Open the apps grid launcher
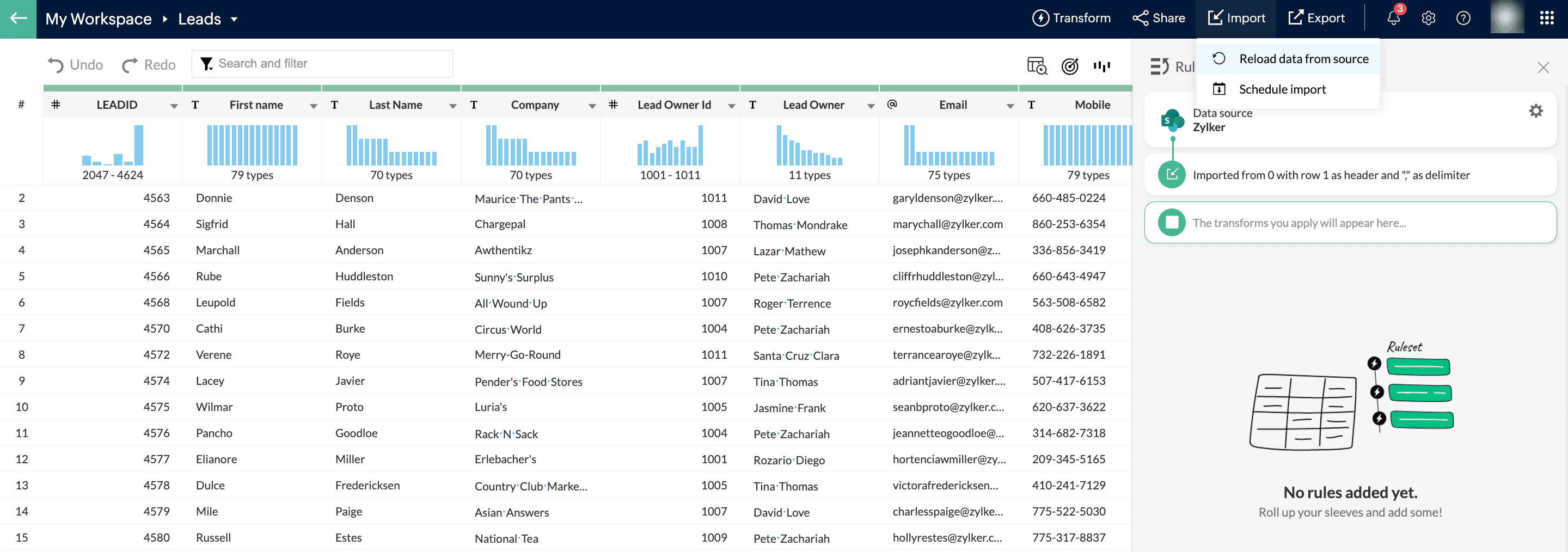 click(x=1546, y=19)
